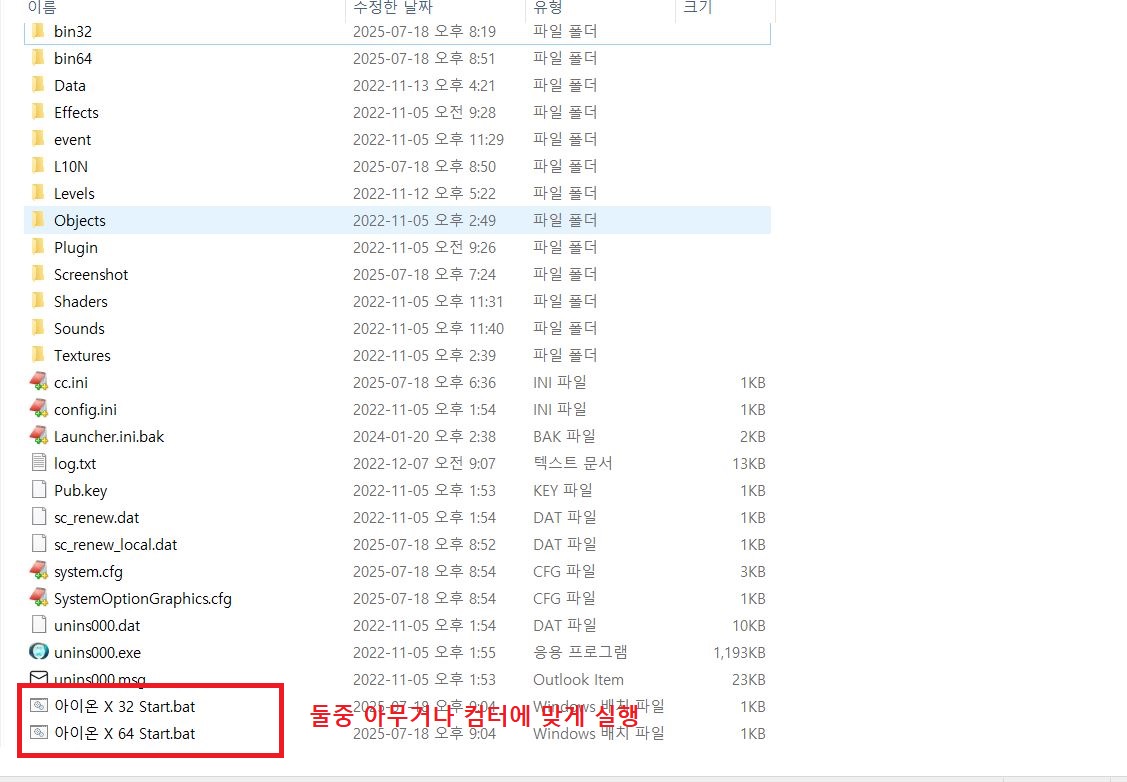
Task: Select the Objects folder row
Action: [397, 221]
